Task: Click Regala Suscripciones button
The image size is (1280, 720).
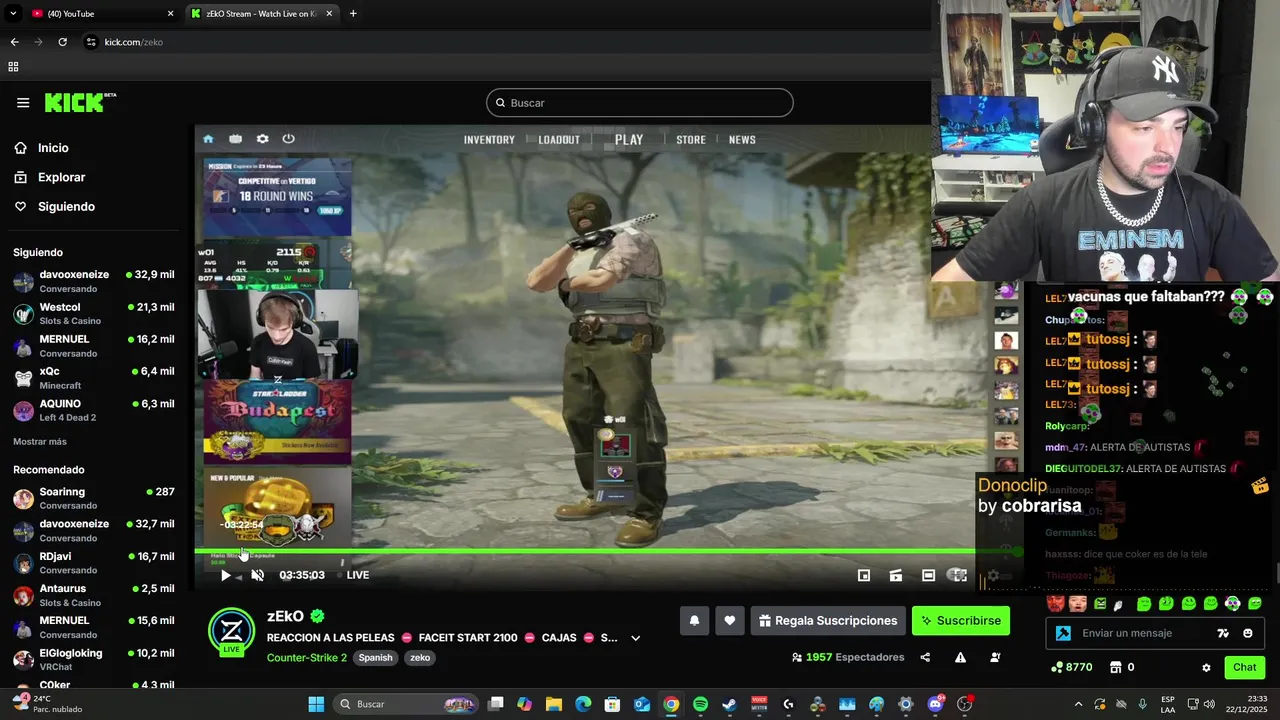Action: click(828, 621)
